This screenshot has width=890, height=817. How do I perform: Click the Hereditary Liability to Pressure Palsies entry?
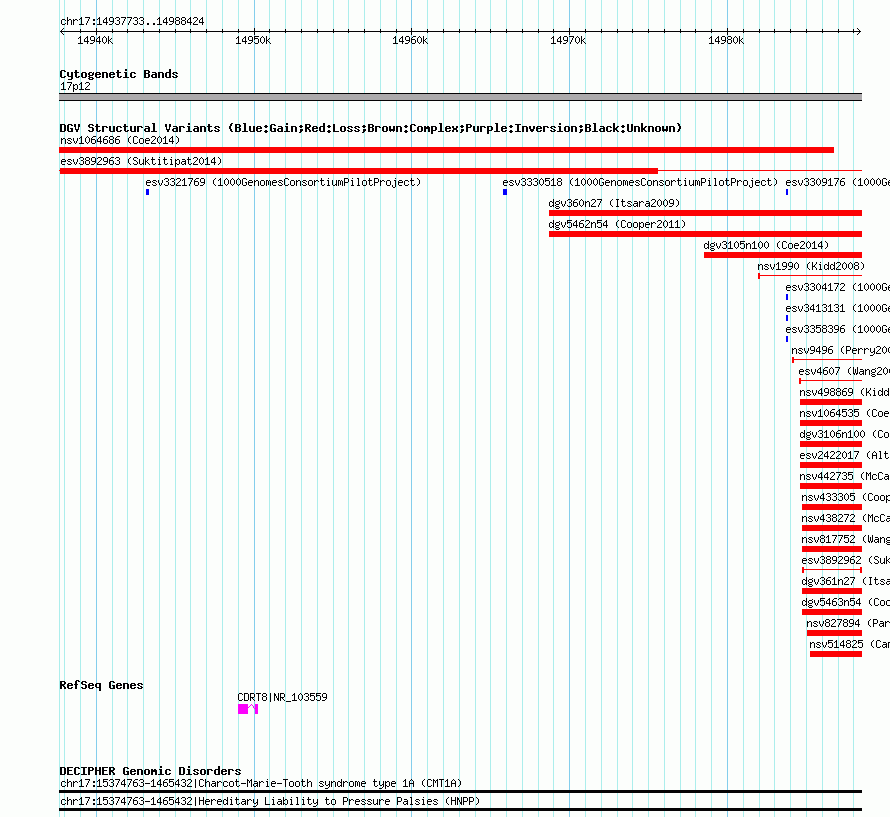270,801
